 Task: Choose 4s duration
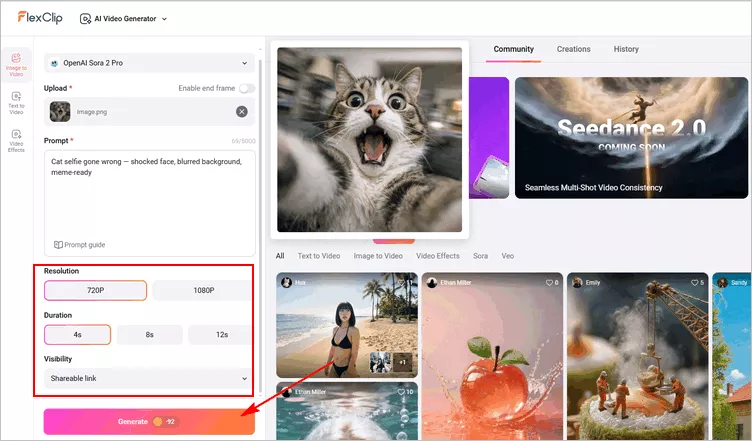[x=77, y=335]
